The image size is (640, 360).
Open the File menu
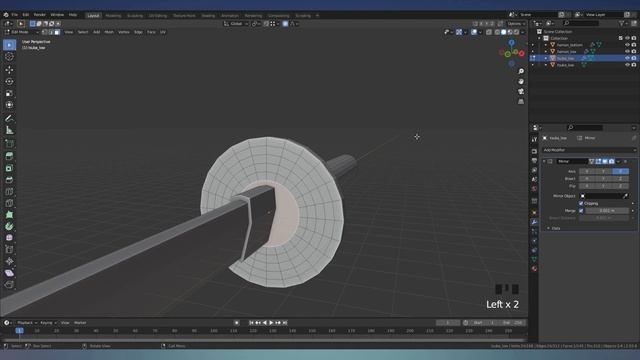[x=15, y=15]
